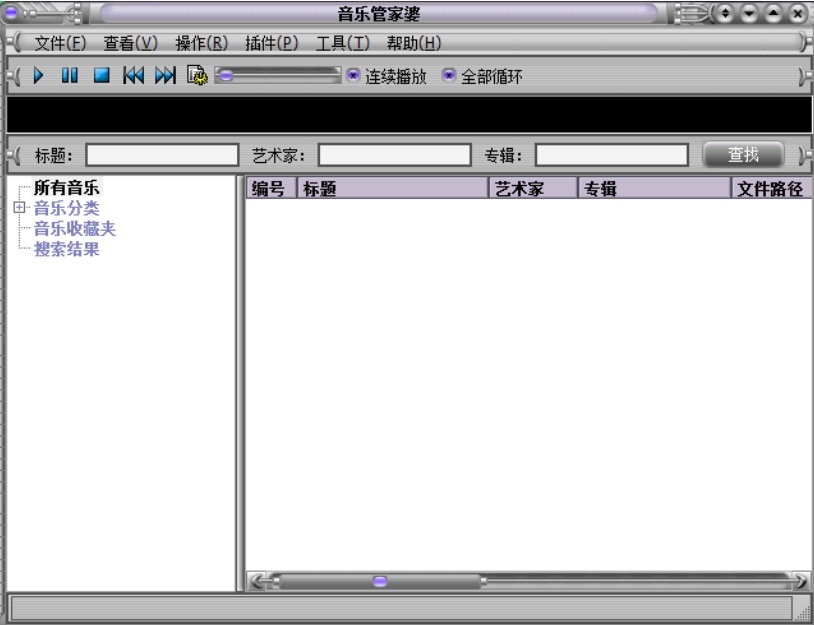The image size is (814, 625).
Task: Expand the 音乐分类 tree node
Action: coord(19,208)
